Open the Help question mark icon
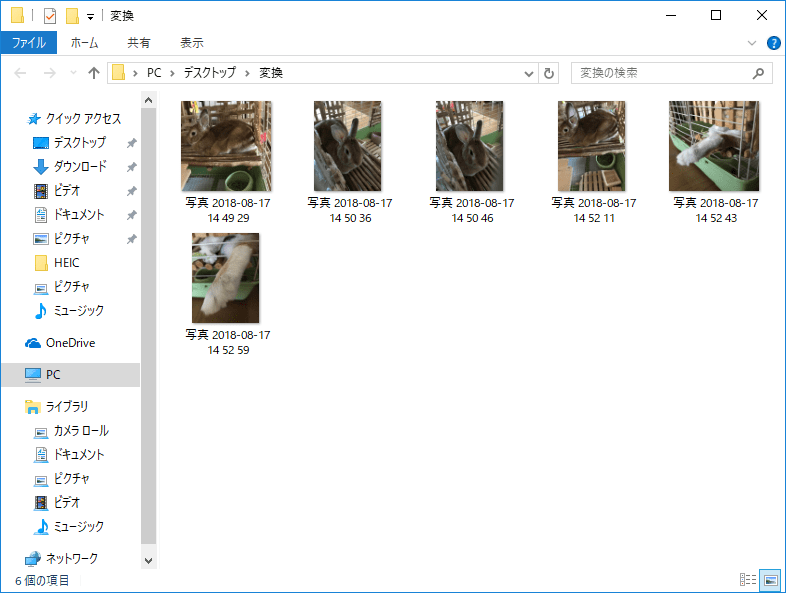 [773, 43]
